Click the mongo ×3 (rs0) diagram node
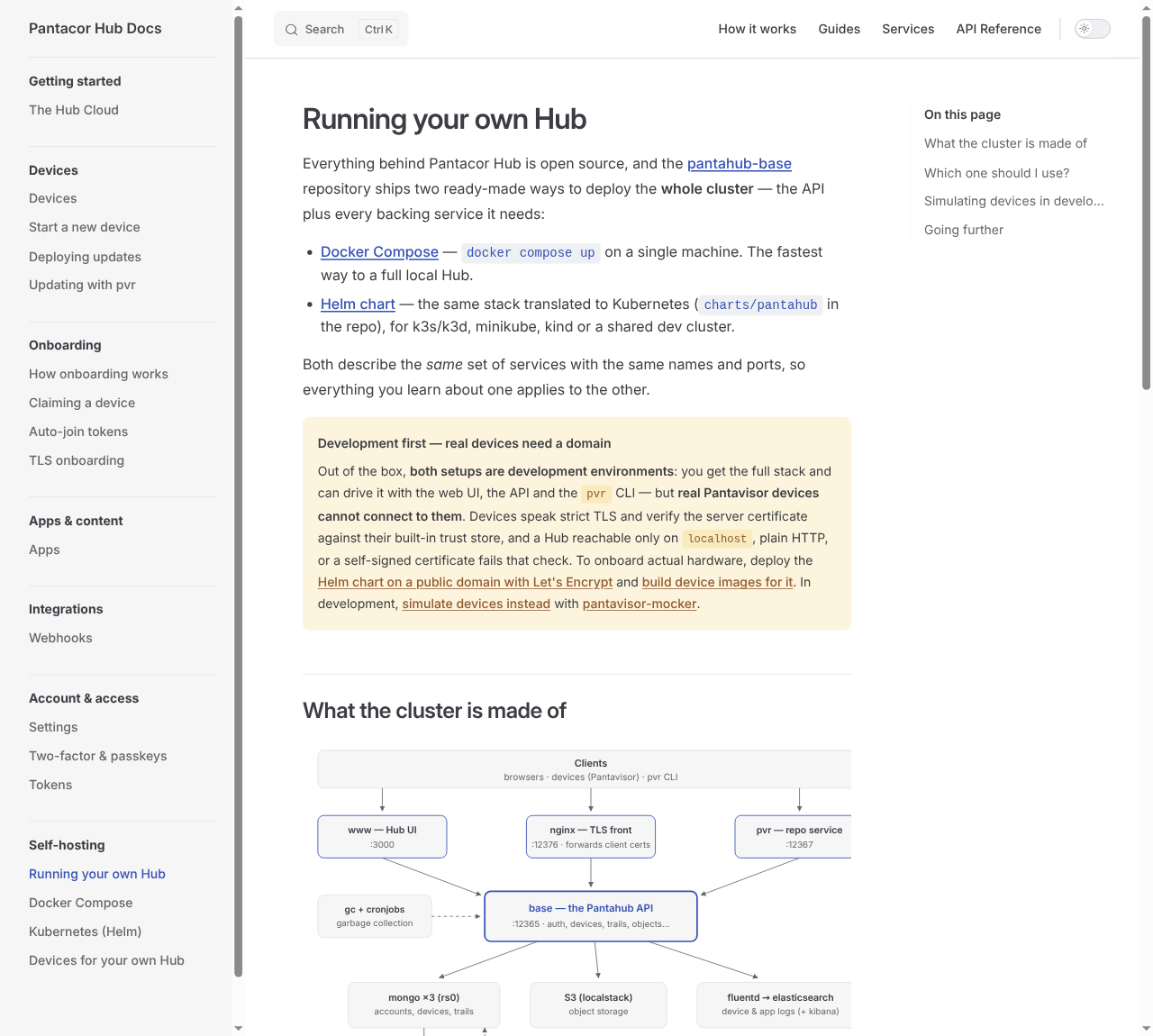Image resolution: width=1153 pixels, height=1036 pixels. point(424,1004)
